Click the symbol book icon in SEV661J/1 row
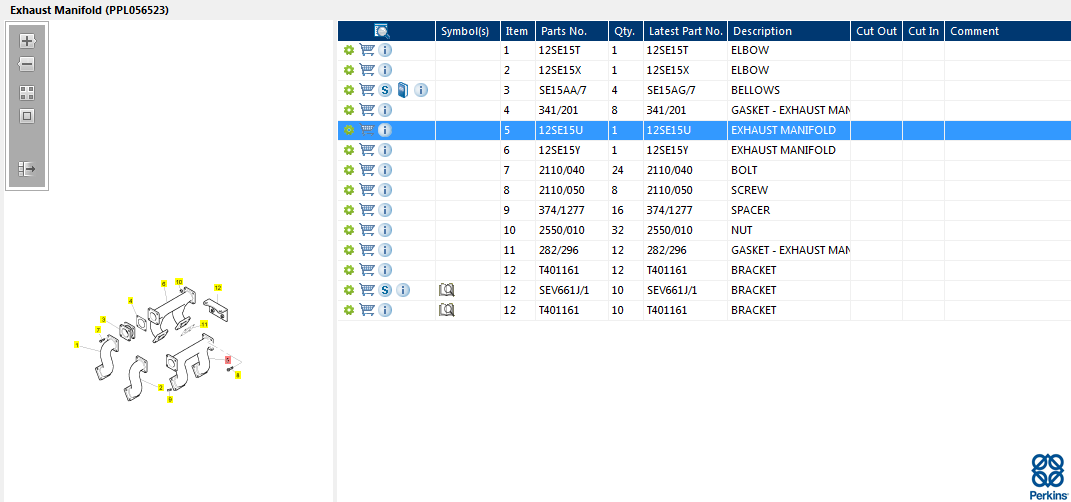The height and width of the screenshot is (502, 1071). pyautogui.click(x=447, y=290)
